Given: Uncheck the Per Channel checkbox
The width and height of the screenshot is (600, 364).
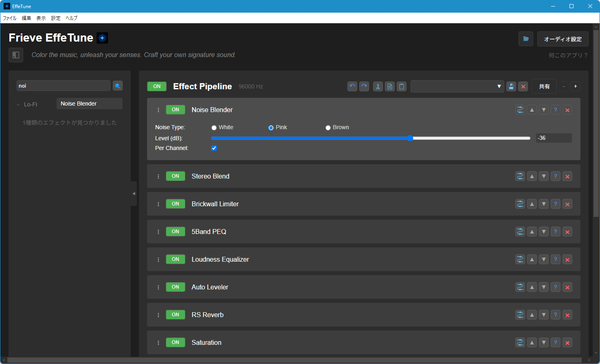Looking at the screenshot, I should coord(214,148).
